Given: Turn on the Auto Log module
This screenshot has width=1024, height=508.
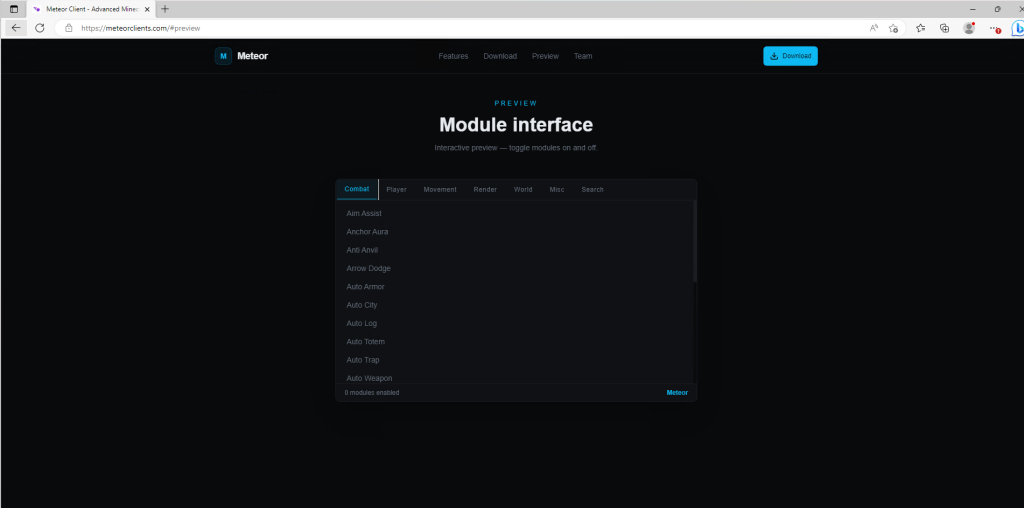Looking at the screenshot, I should pyautogui.click(x=515, y=323).
